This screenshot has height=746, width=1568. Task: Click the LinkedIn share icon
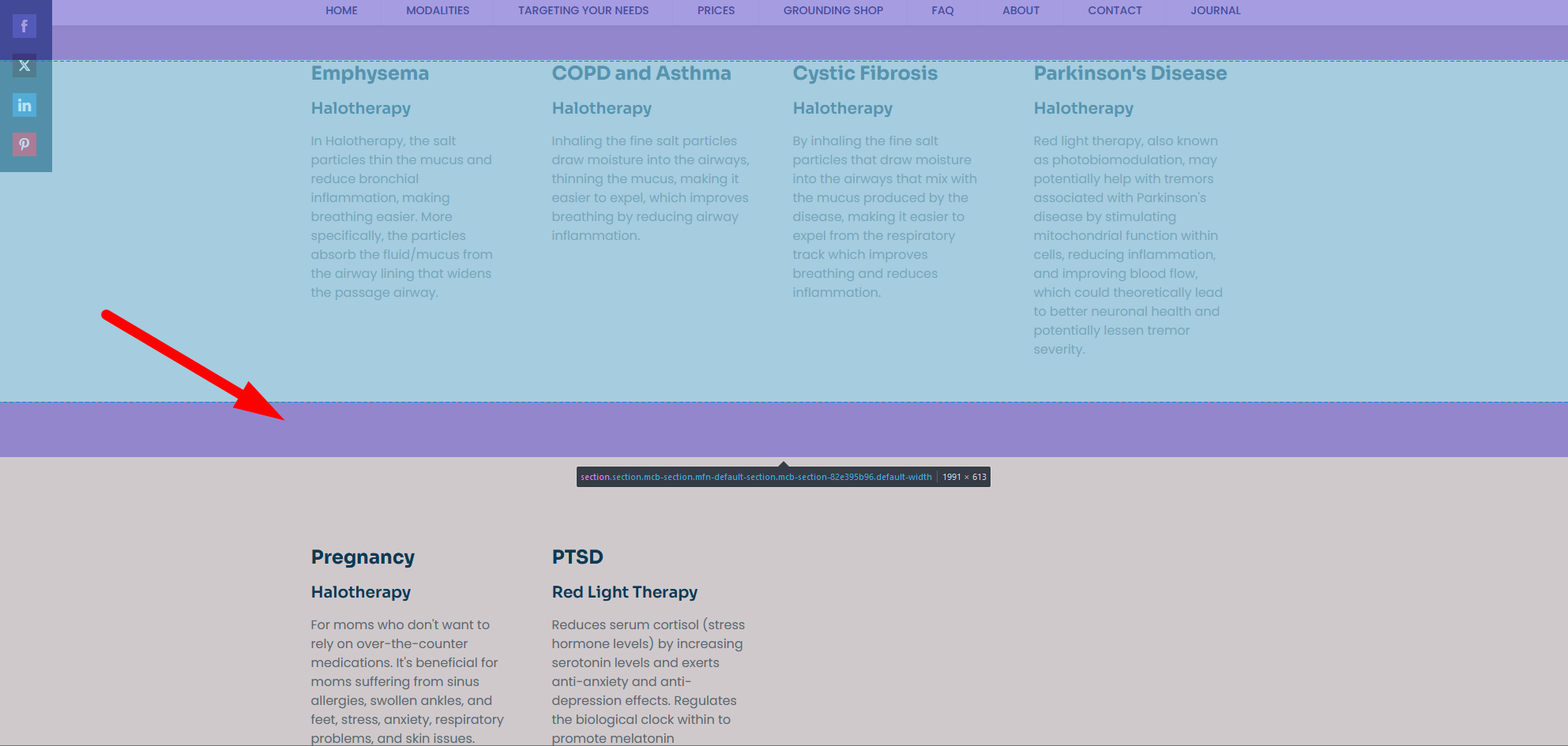click(x=24, y=105)
